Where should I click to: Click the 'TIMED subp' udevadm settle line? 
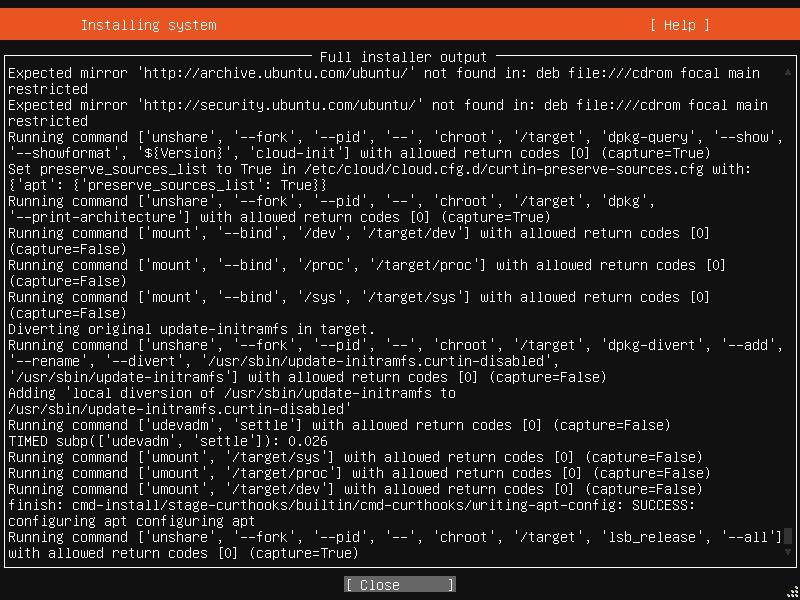tap(168, 441)
